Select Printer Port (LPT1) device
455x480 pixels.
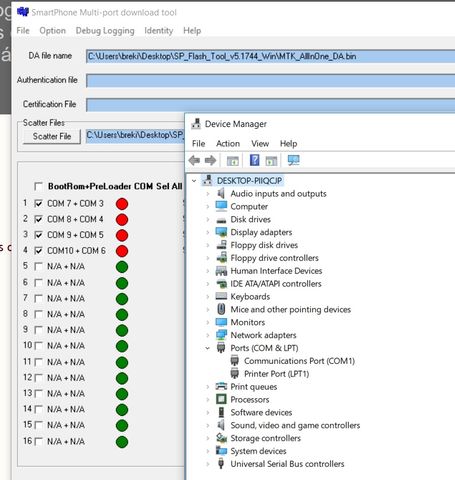(276, 374)
